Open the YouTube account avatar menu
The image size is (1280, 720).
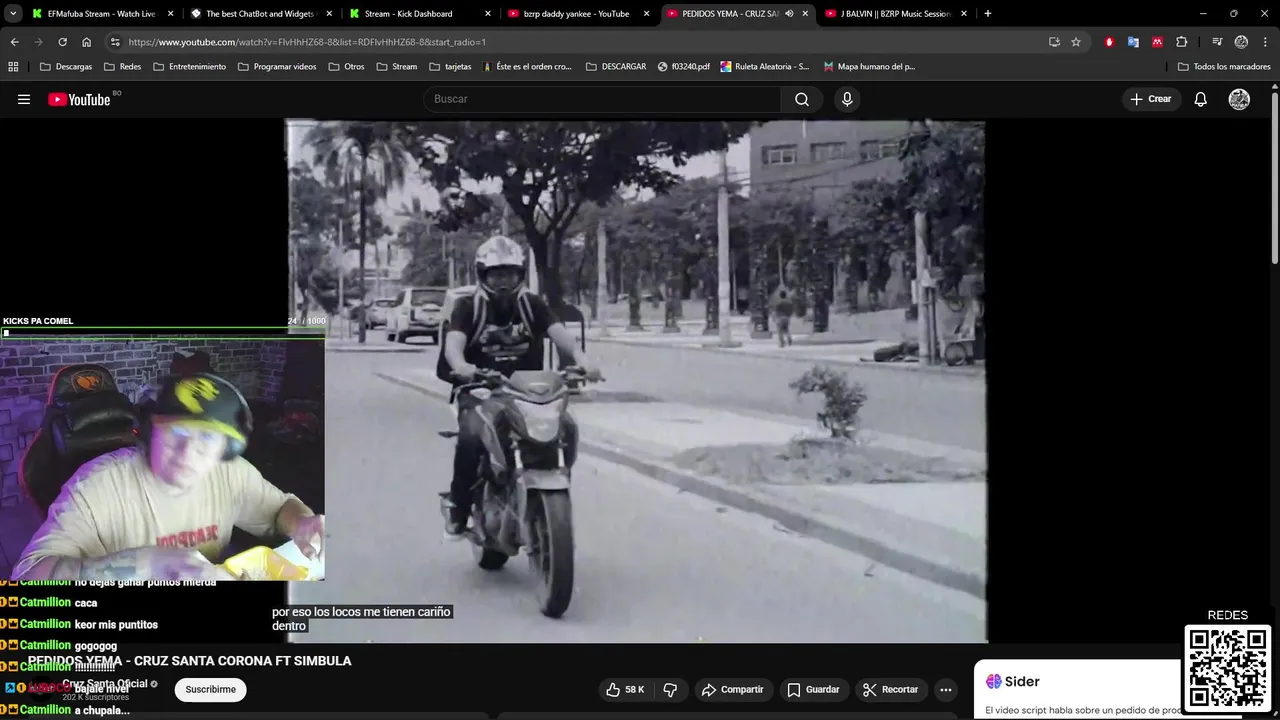1239,99
